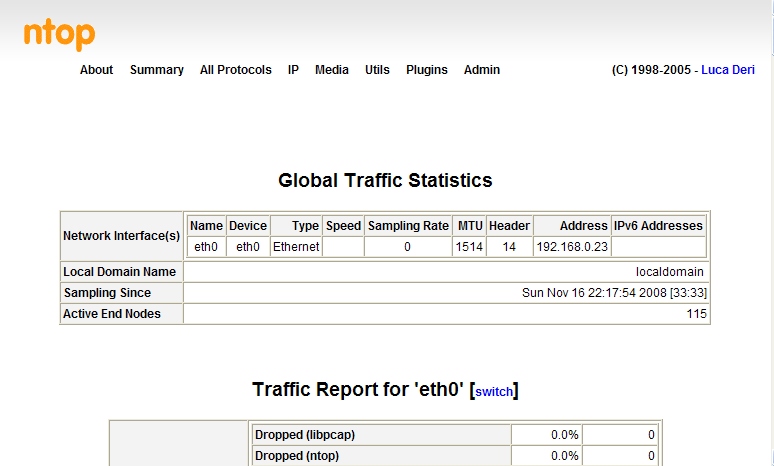
Task: Select the Active End Nodes value 115
Action: click(x=696, y=314)
